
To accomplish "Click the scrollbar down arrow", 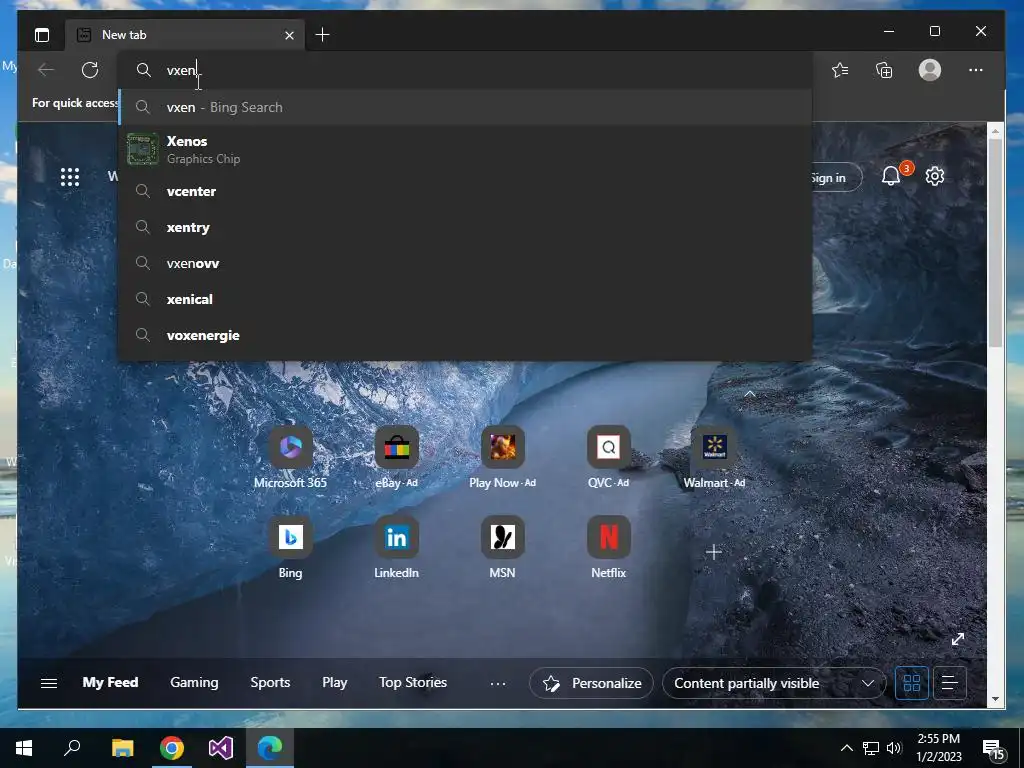I will point(995,699).
